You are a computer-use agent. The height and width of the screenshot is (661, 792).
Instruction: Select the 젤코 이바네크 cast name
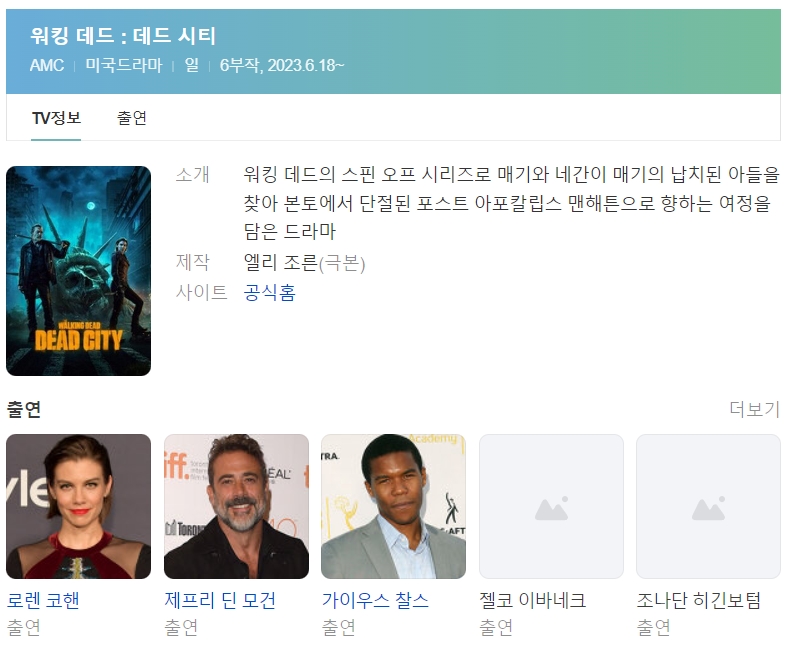533,600
